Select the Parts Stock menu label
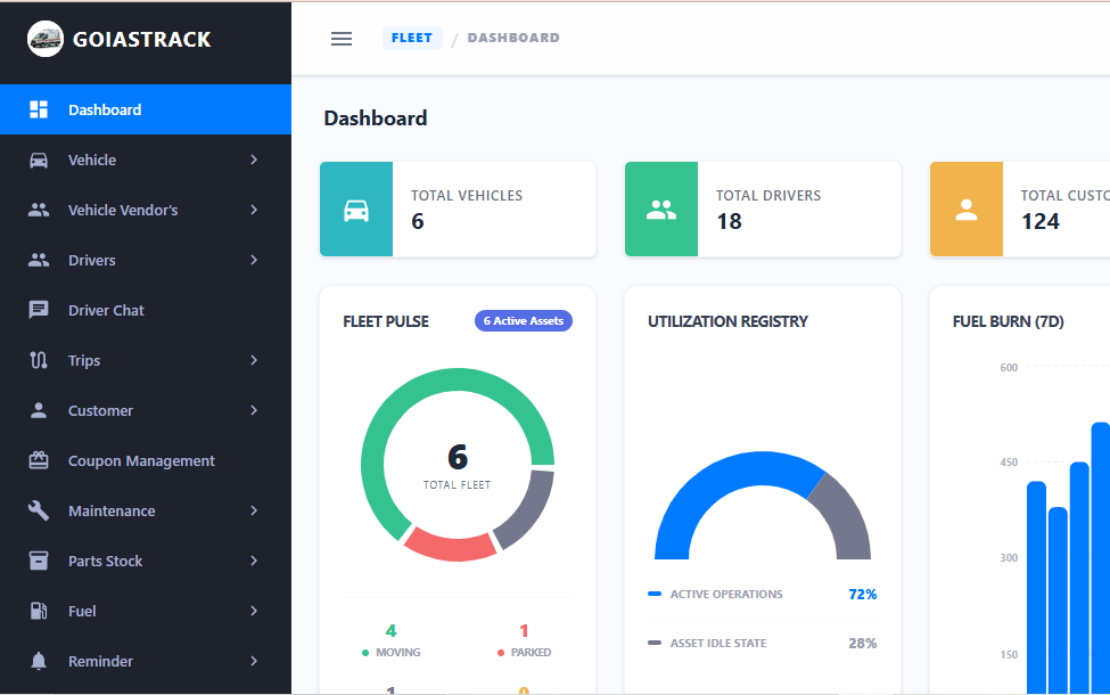The height and width of the screenshot is (695, 1110). click(105, 561)
